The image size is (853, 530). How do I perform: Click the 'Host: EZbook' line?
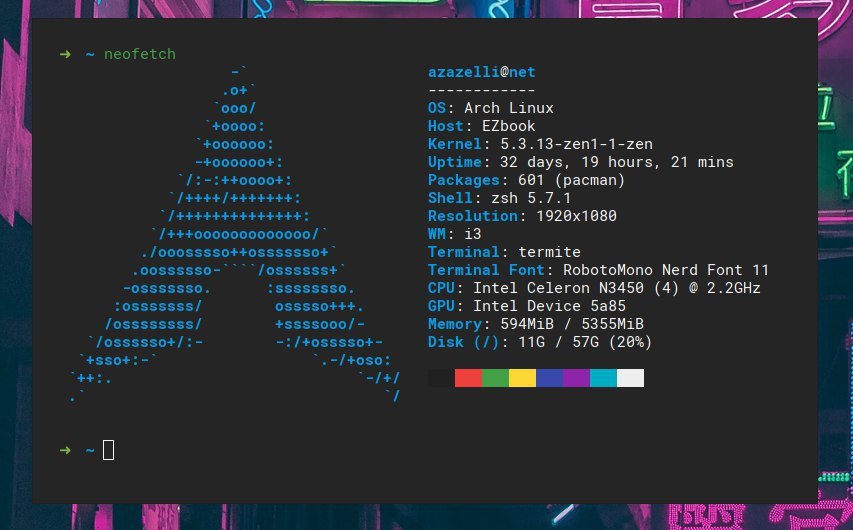click(481, 126)
